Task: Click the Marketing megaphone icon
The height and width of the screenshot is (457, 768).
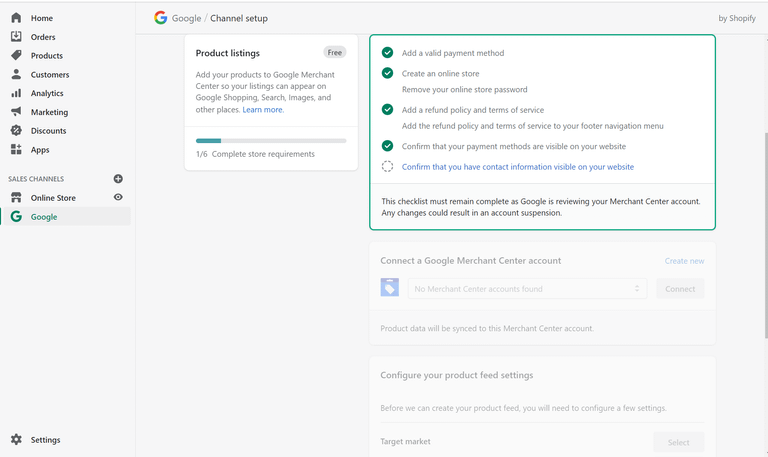Action: (16, 112)
